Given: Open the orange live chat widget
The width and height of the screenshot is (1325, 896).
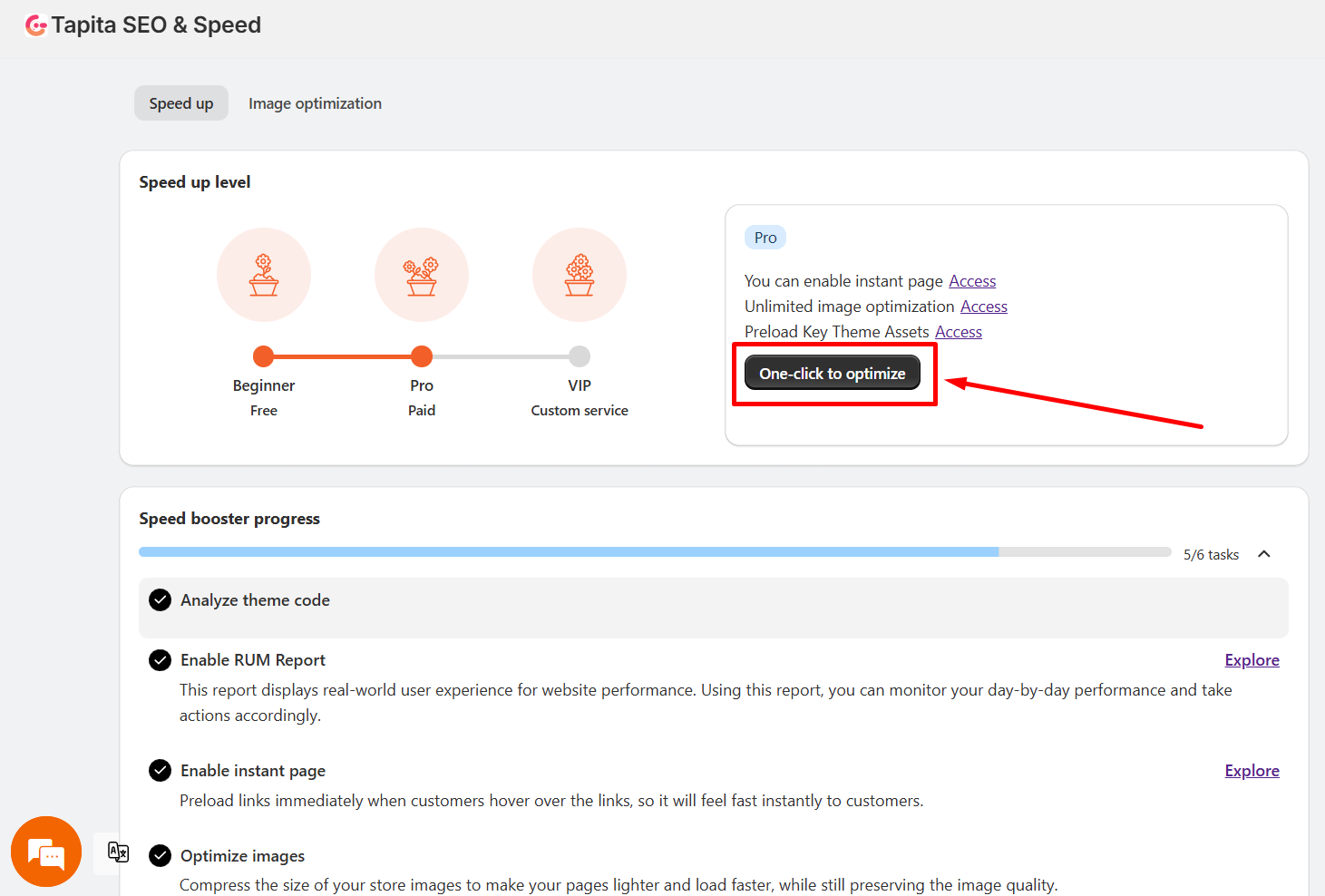Looking at the screenshot, I should pos(46,852).
